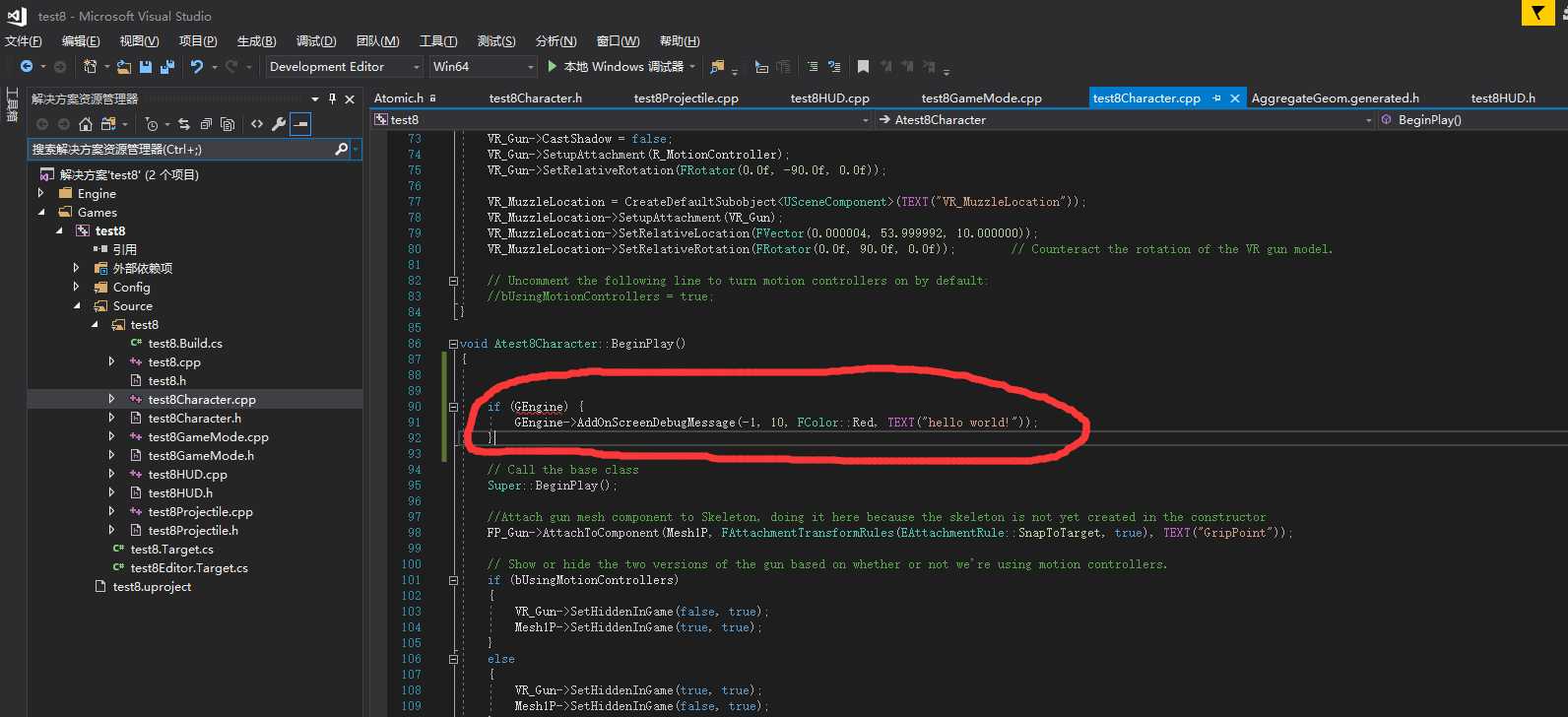This screenshot has width=1568, height=717.
Task: Expand the test8HUD.cpp node
Action: point(112,474)
